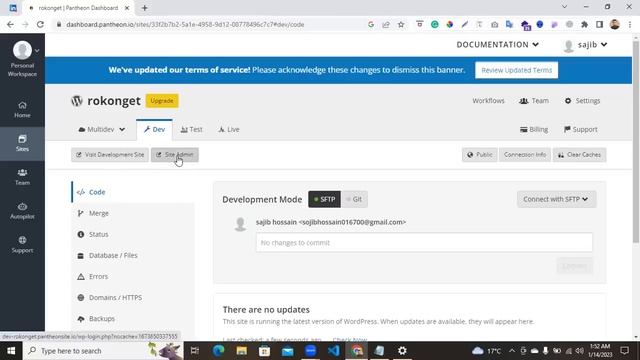Select Database / Files menu item
The width and height of the screenshot is (640, 360).
click(x=132, y=256)
